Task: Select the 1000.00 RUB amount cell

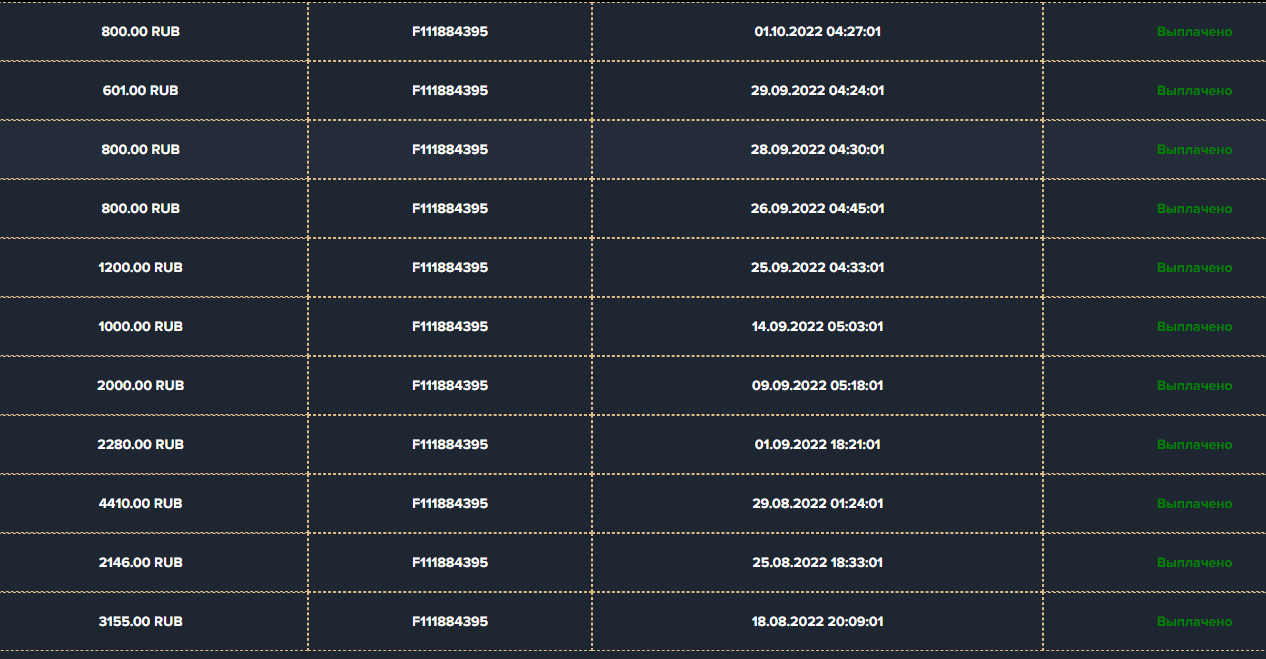Action: [x=140, y=326]
